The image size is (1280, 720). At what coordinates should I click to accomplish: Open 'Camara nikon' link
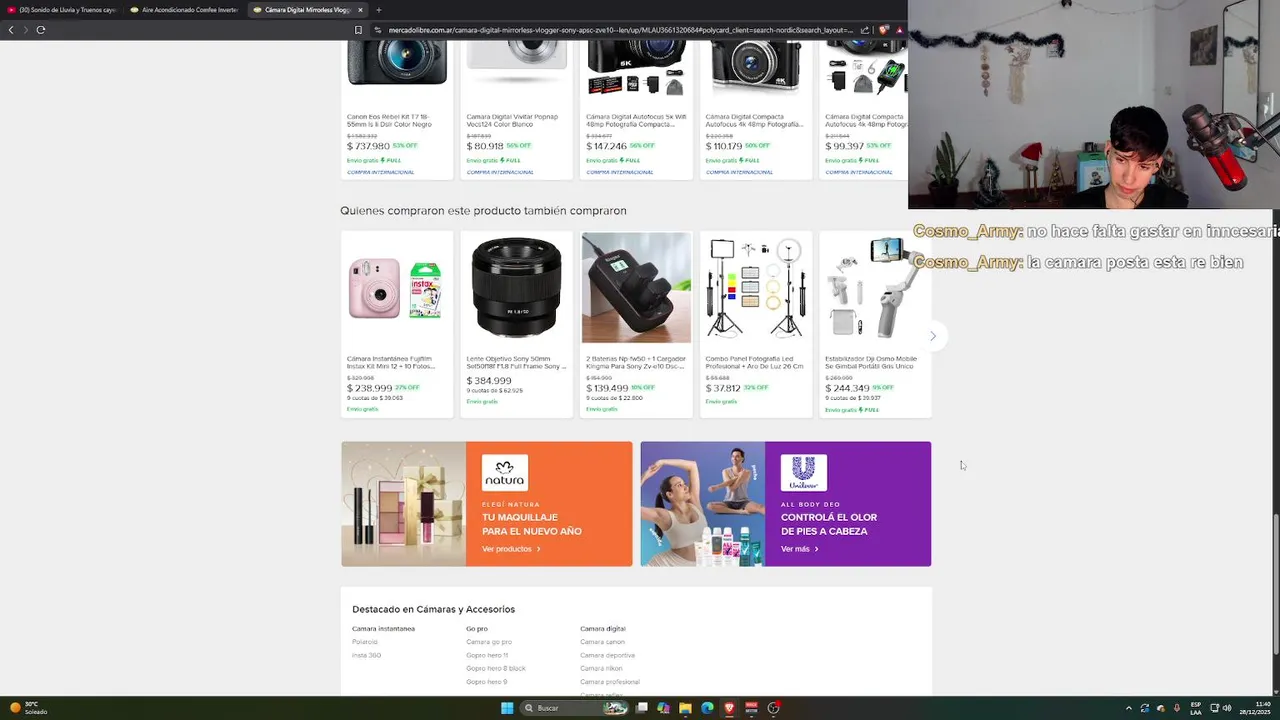pyautogui.click(x=601, y=668)
